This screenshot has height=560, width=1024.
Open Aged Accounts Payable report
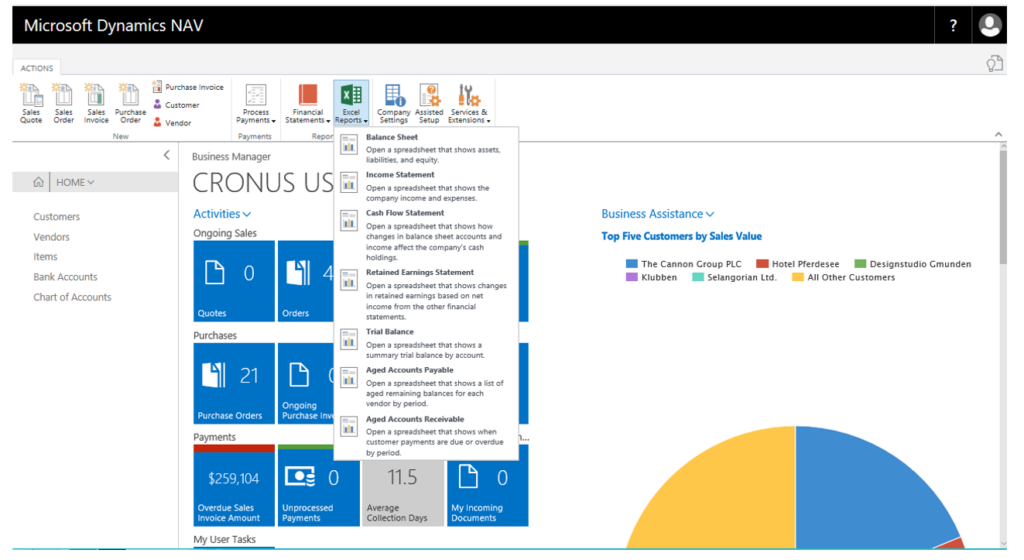pos(426,386)
